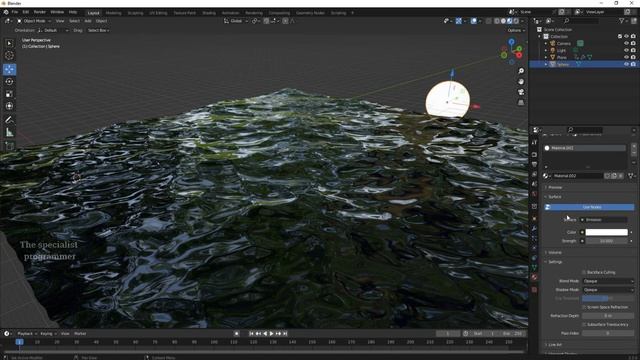
Task: Open the Edit menu
Action: tap(26, 12)
